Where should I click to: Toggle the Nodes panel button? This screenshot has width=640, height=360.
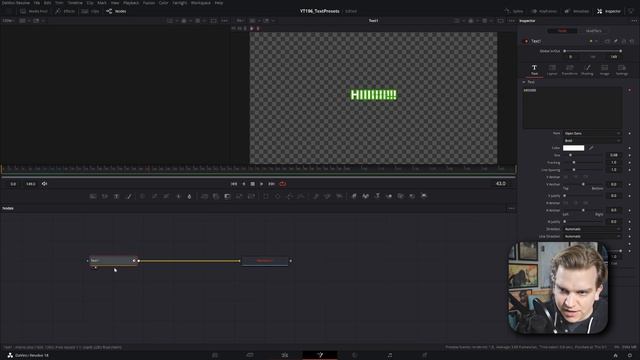(x=116, y=11)
